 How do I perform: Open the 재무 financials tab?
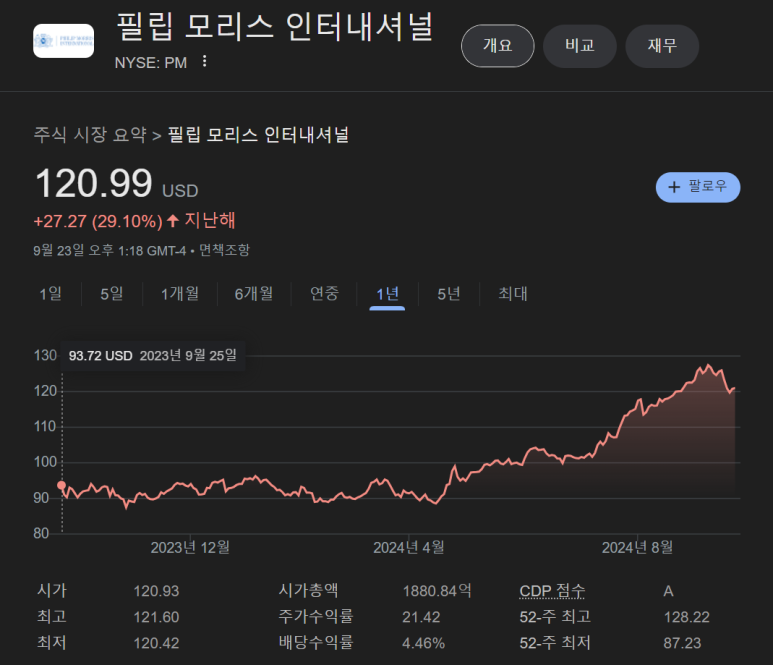(x=662, y=46)
